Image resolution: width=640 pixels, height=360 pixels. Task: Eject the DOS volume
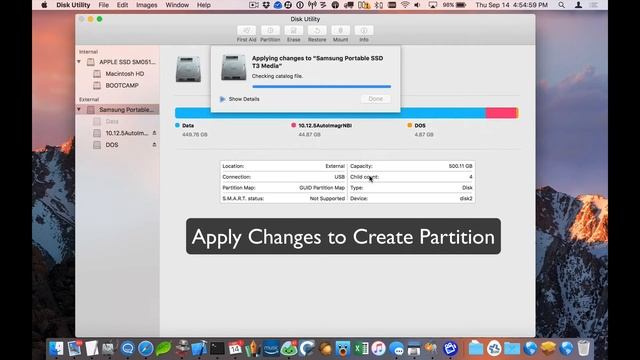tap(154, 145)
